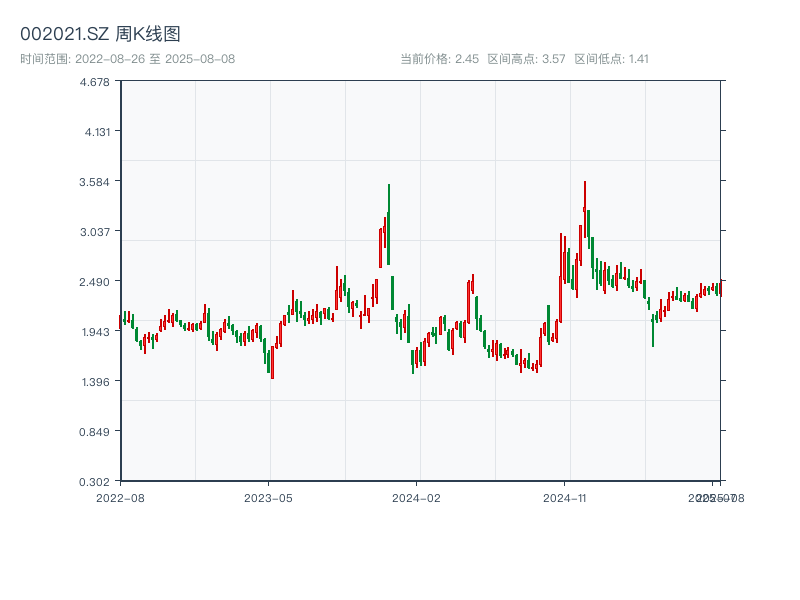Viewport: 800px width, 600px height.
Task: Select the 3.037 y-axis tick label
Action: 94,232
